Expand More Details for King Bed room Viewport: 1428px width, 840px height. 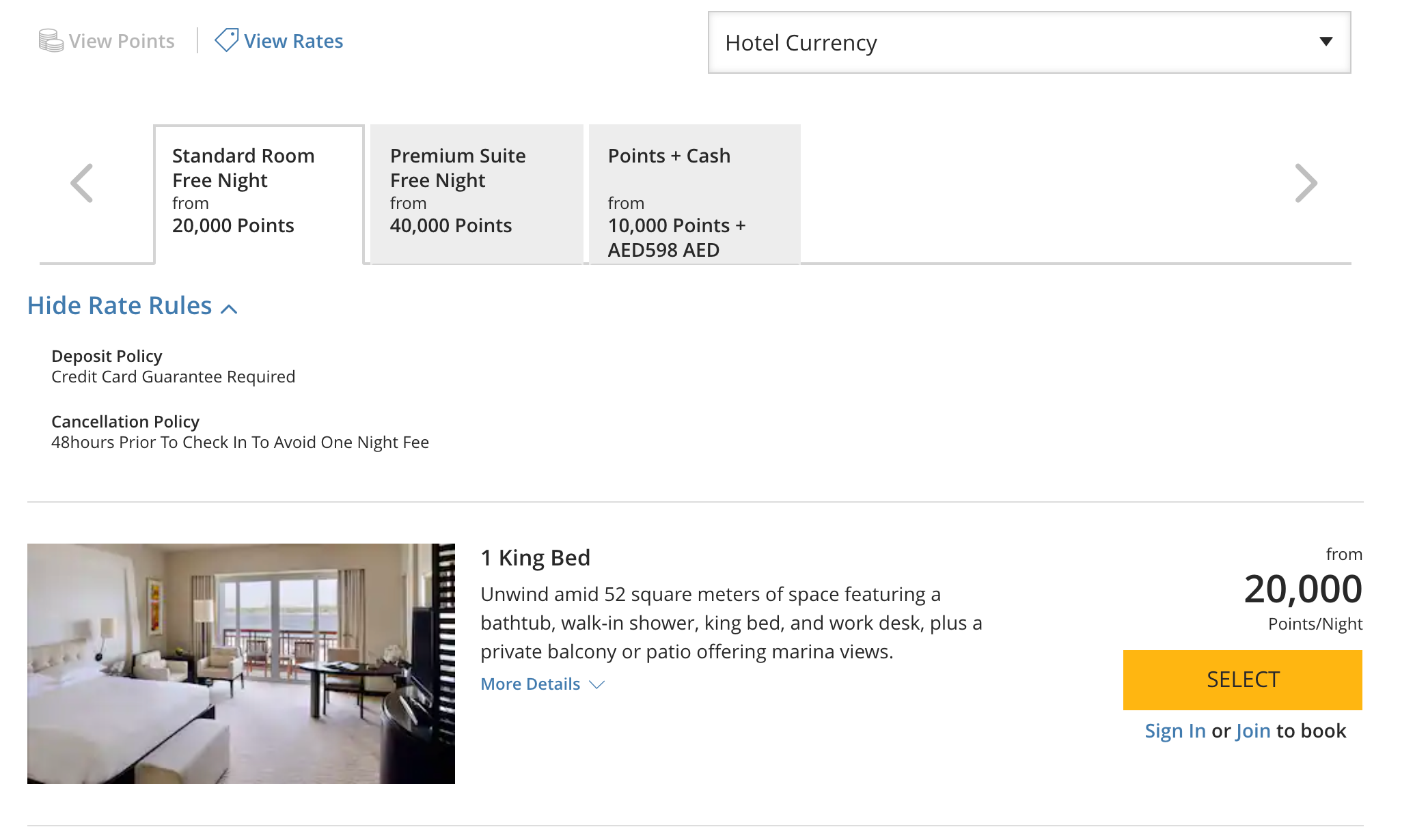click(530, 684)
